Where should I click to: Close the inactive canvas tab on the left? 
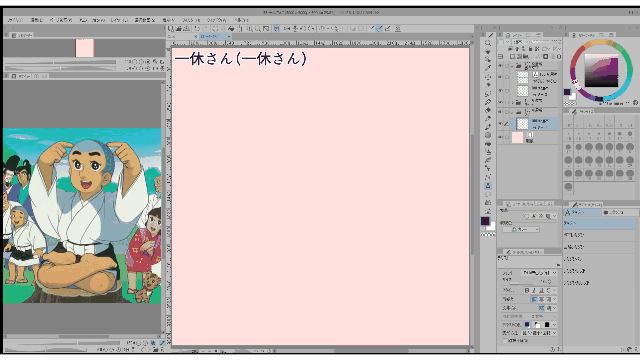click(x=196, y=36)
